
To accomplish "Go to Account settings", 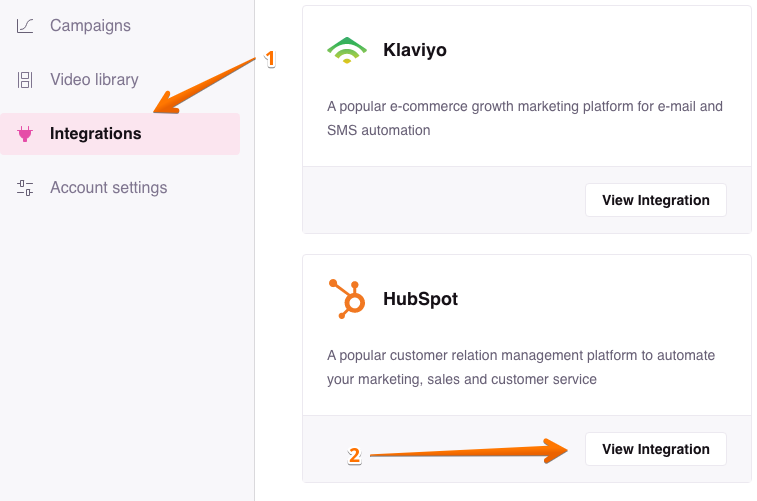I will tap(109, 188).
